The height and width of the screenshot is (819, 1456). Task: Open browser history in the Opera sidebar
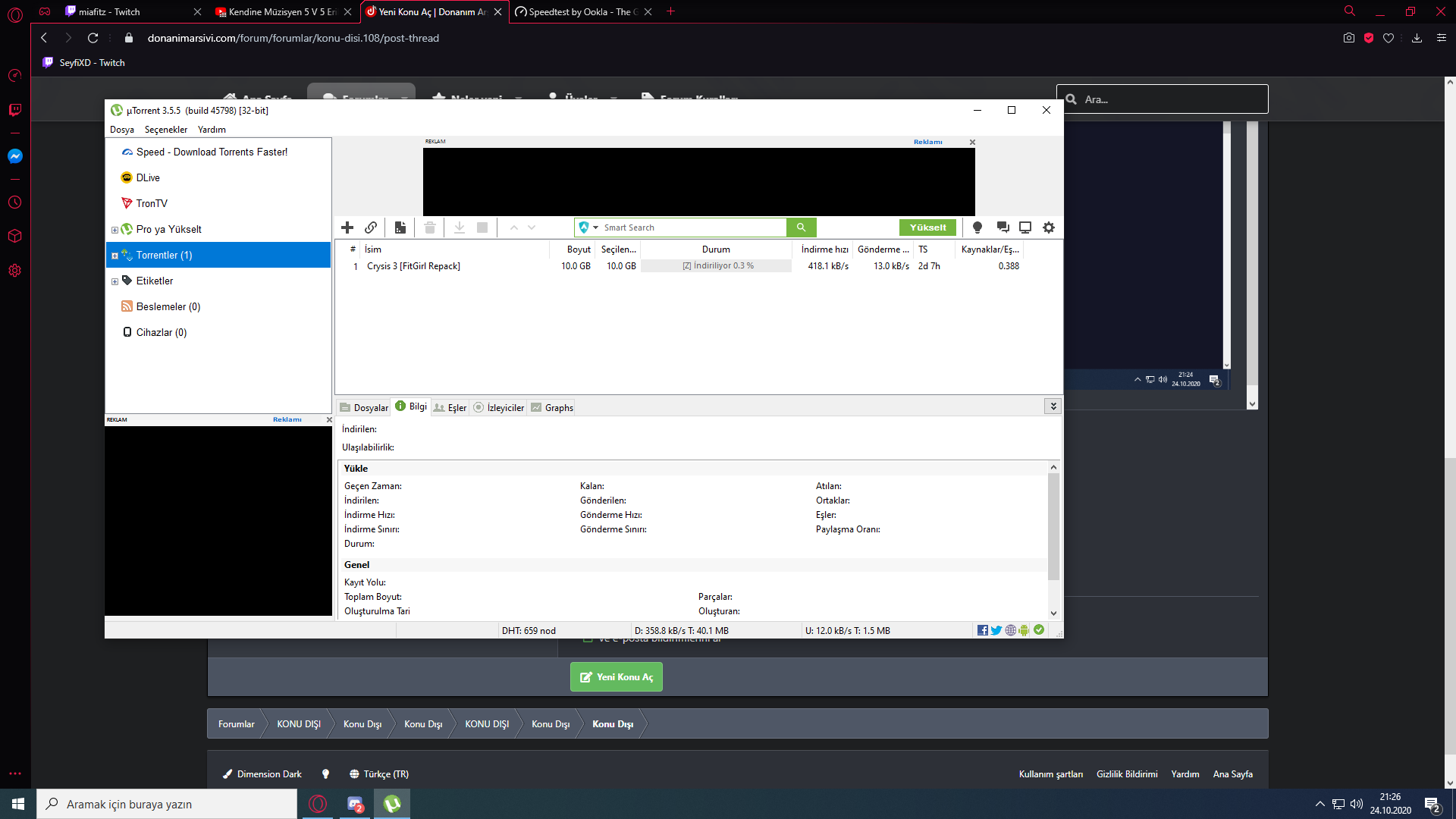tap(14, 202)
